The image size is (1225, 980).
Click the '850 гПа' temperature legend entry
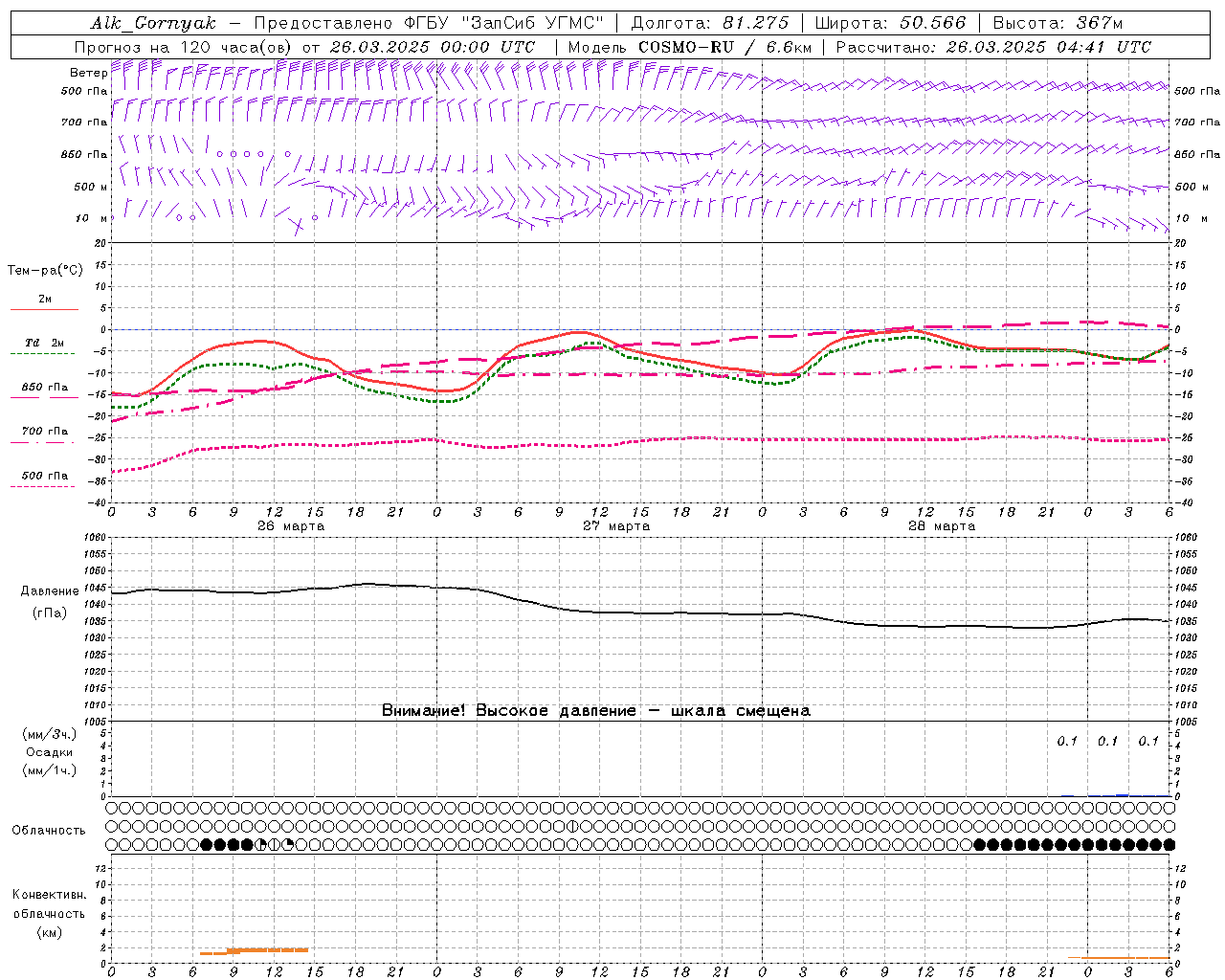pos(45,388)
